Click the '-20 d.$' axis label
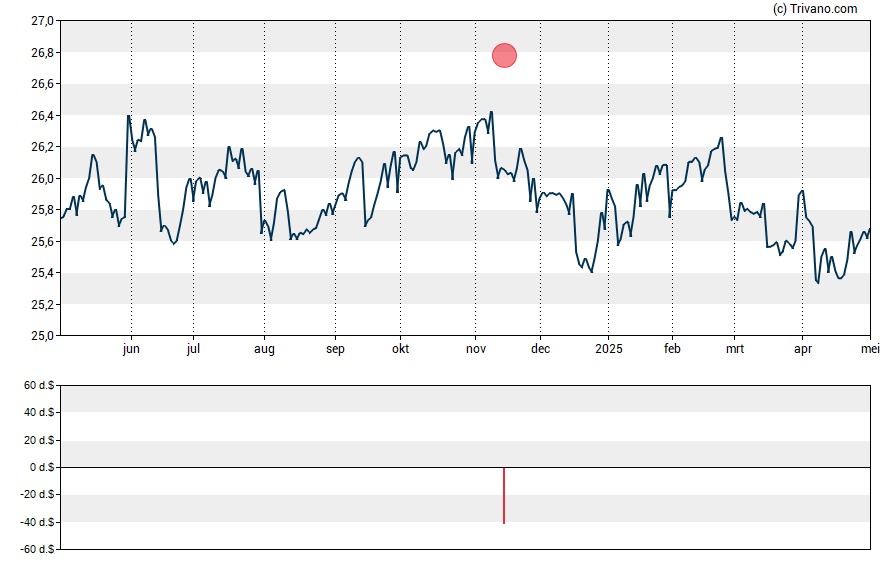Viewport: 888px width, 565px height. [37, 495]
